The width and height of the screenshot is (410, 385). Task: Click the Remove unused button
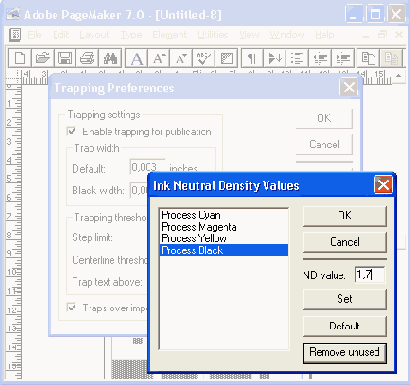[345, 352]
